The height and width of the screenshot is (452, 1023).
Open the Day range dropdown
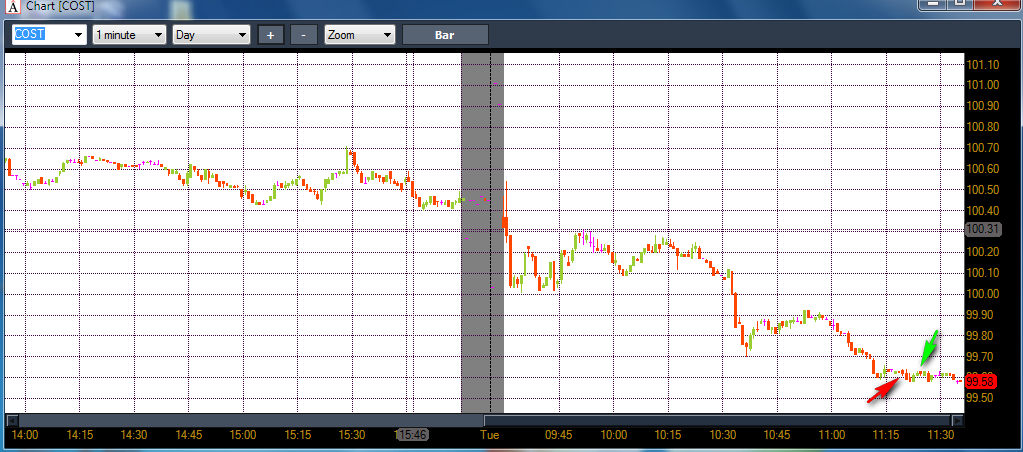pyautogui.click(x=211, y=35)
